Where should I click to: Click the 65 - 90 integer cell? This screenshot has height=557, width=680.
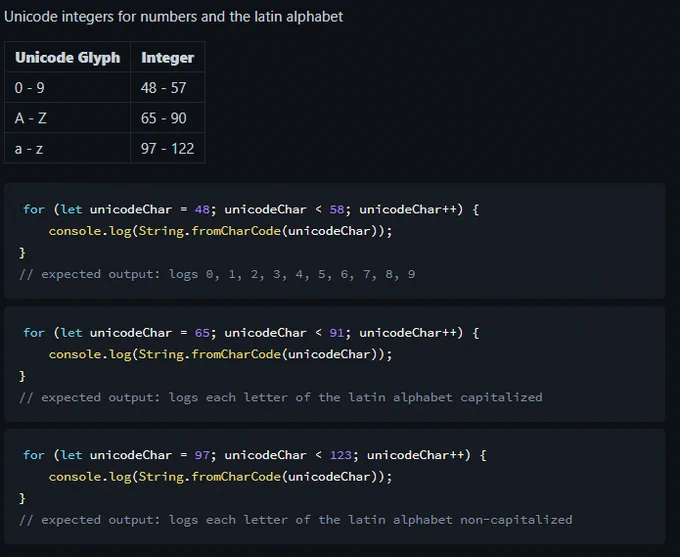167,118
